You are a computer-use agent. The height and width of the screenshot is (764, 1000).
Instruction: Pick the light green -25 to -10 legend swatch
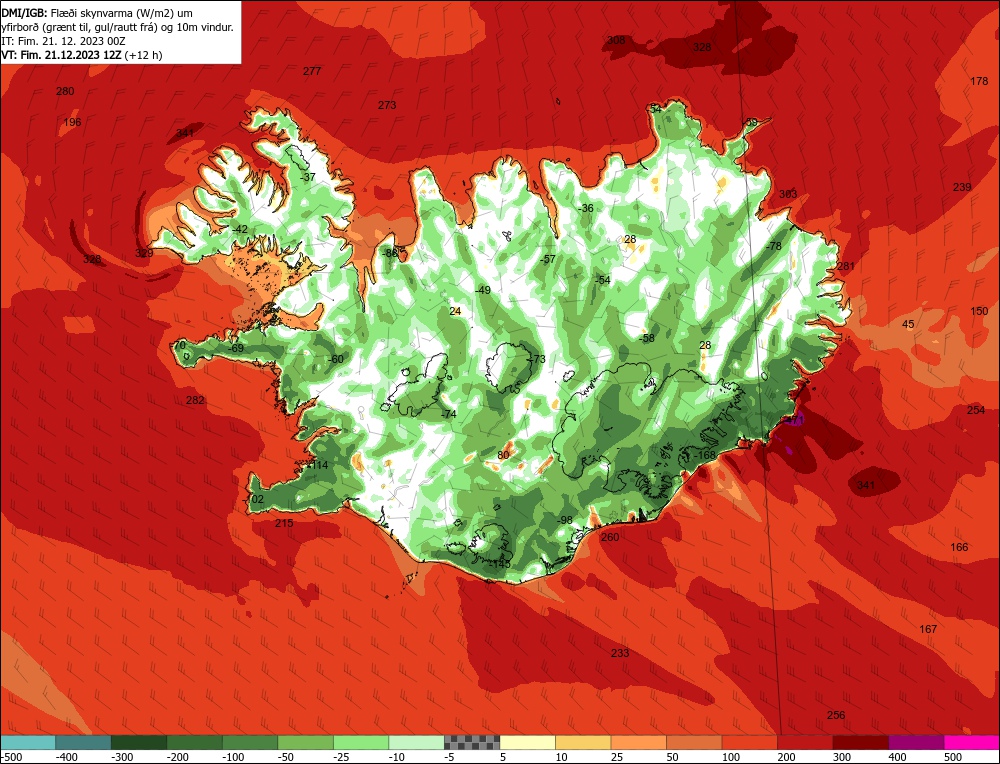[x=361, y=742]
